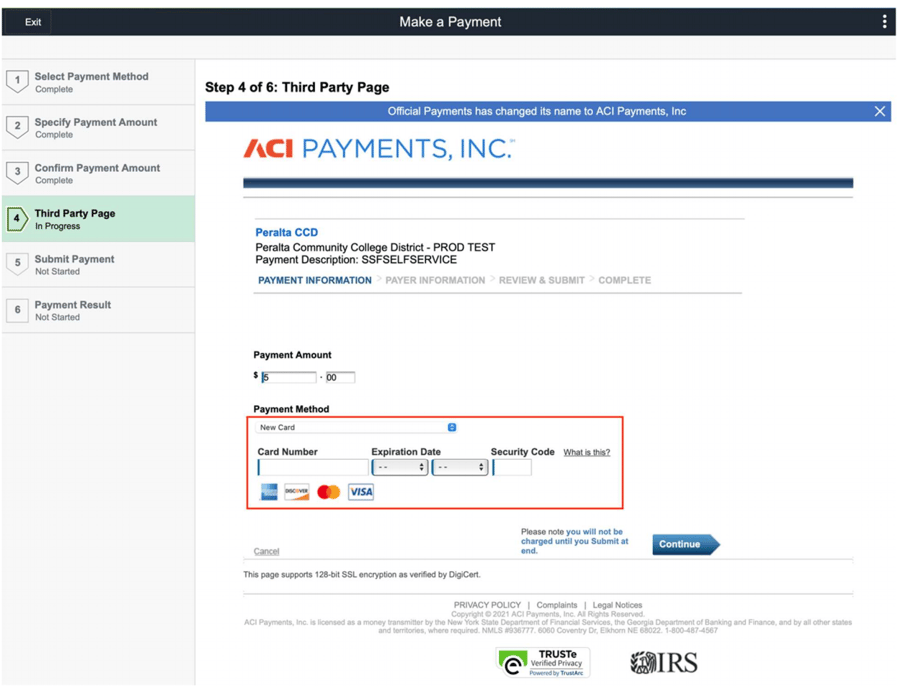Click the Mastercard logo
900x690 pixels.
(x=328, y=491)
